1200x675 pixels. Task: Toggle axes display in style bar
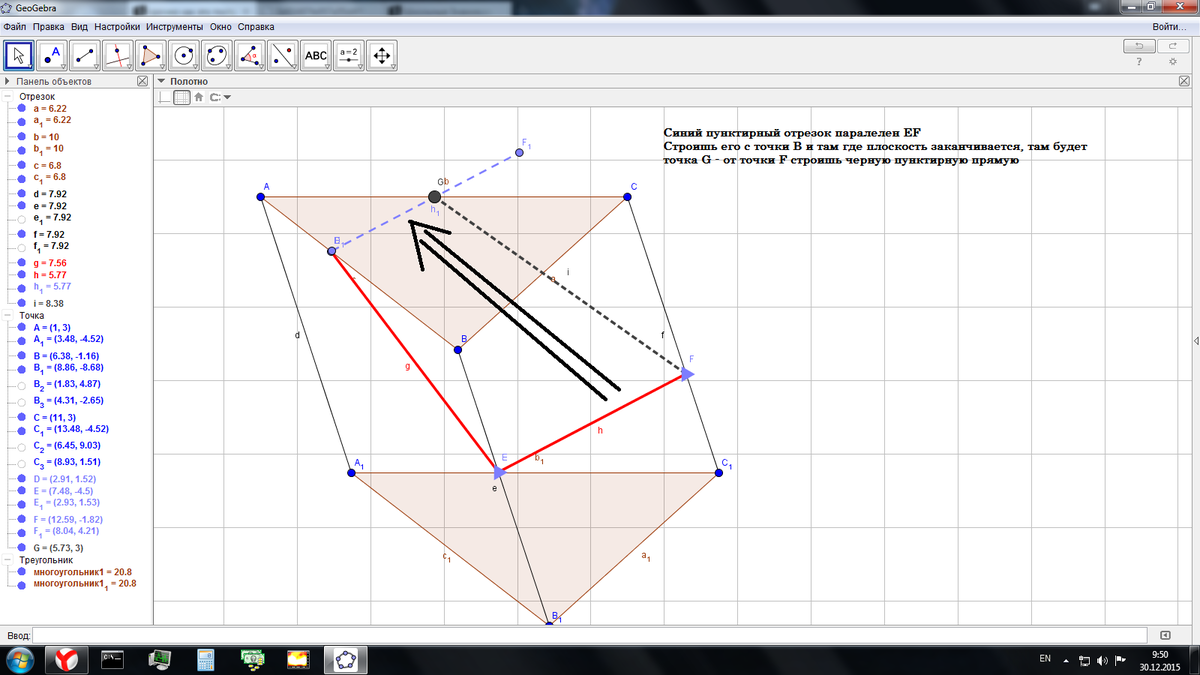(x=166, y=97)
